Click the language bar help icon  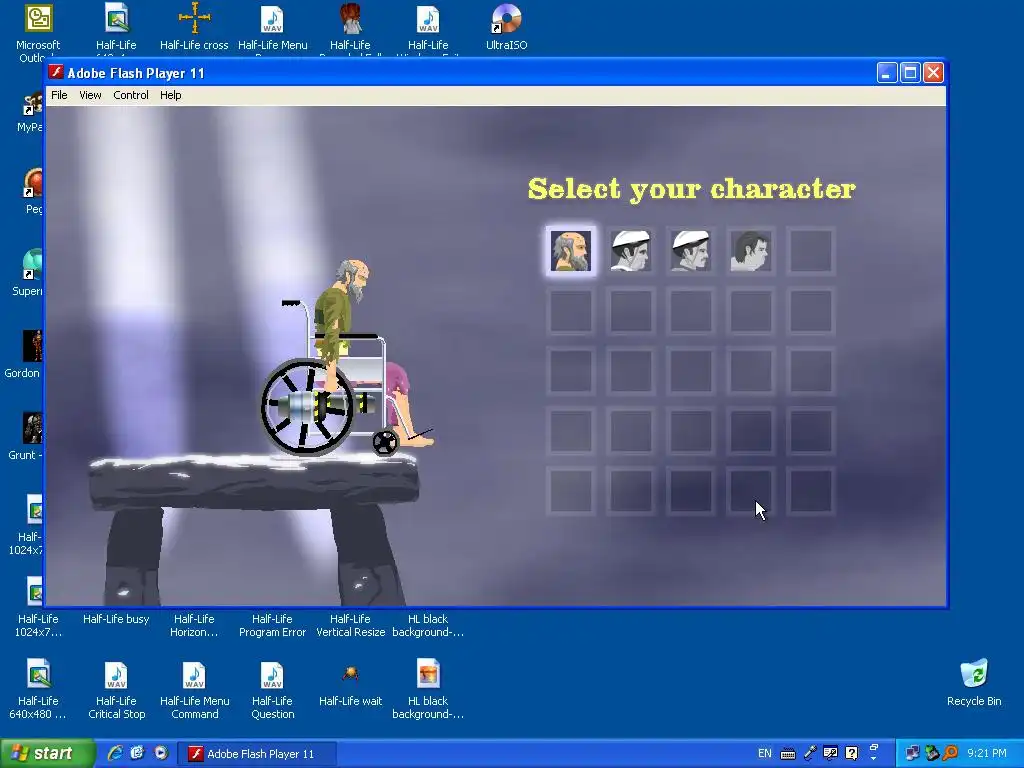(852, 753)
